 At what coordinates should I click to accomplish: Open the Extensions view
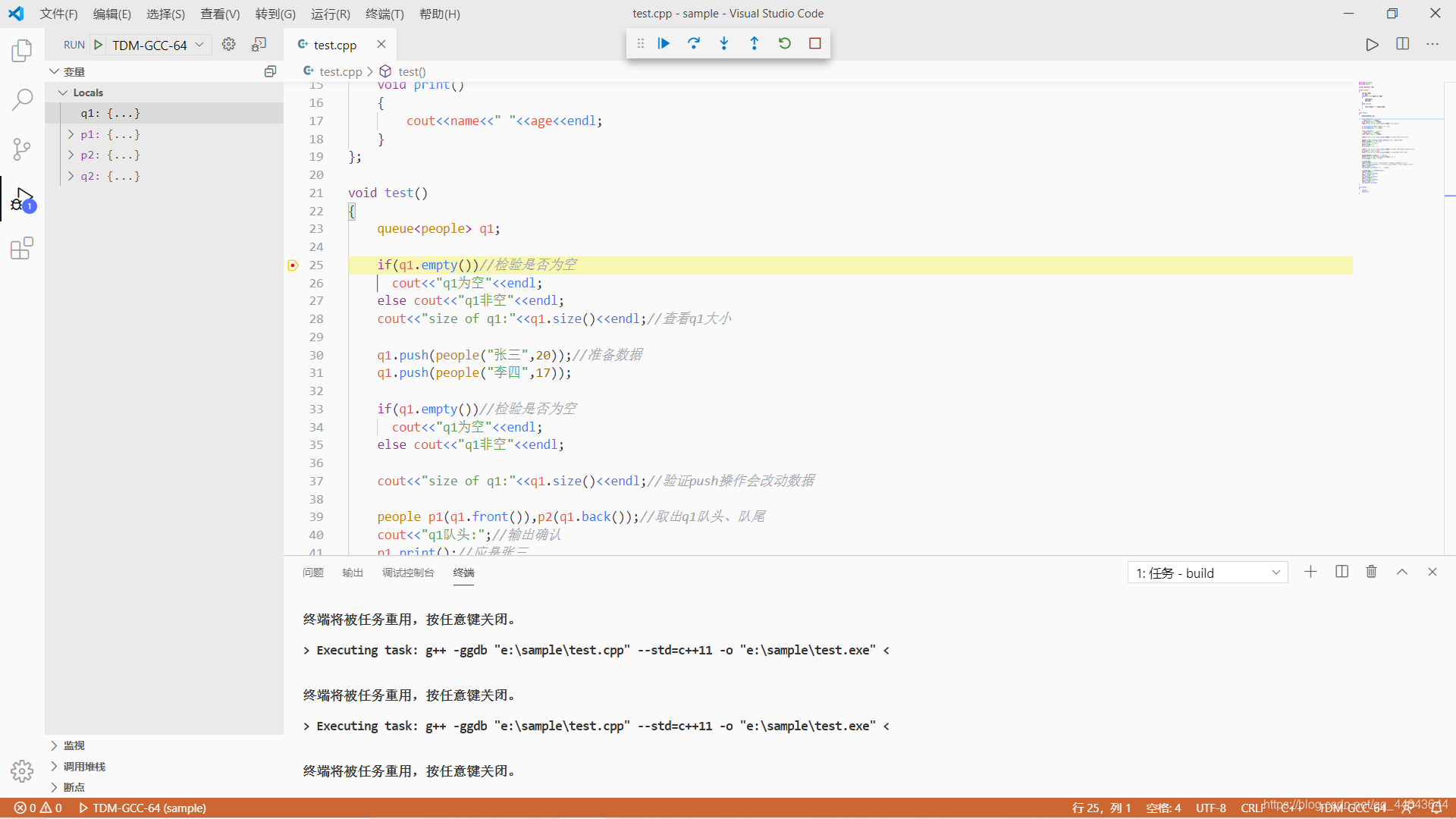click(22, 248)
